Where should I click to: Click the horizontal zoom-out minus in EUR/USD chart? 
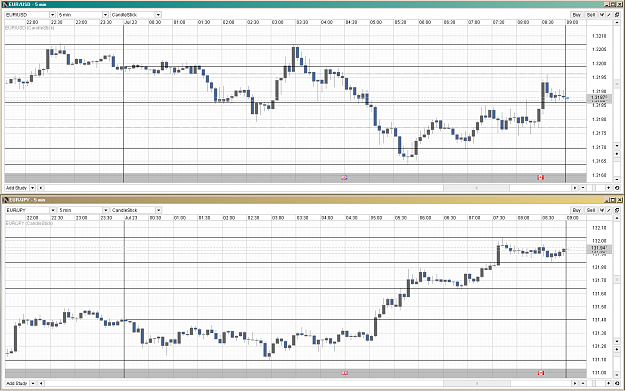point(583,188)
